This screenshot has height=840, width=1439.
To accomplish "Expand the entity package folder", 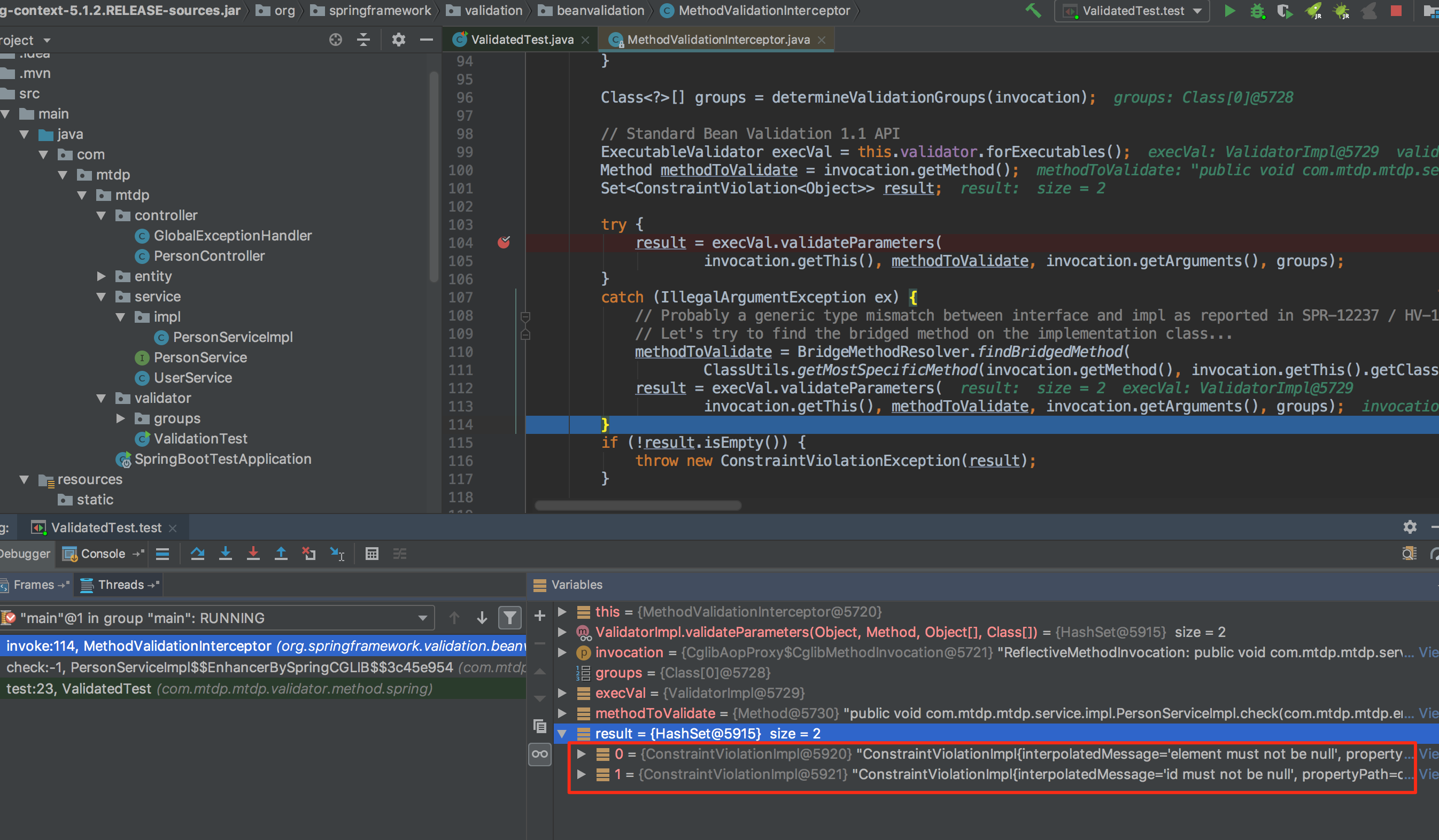I will (102, 276).
